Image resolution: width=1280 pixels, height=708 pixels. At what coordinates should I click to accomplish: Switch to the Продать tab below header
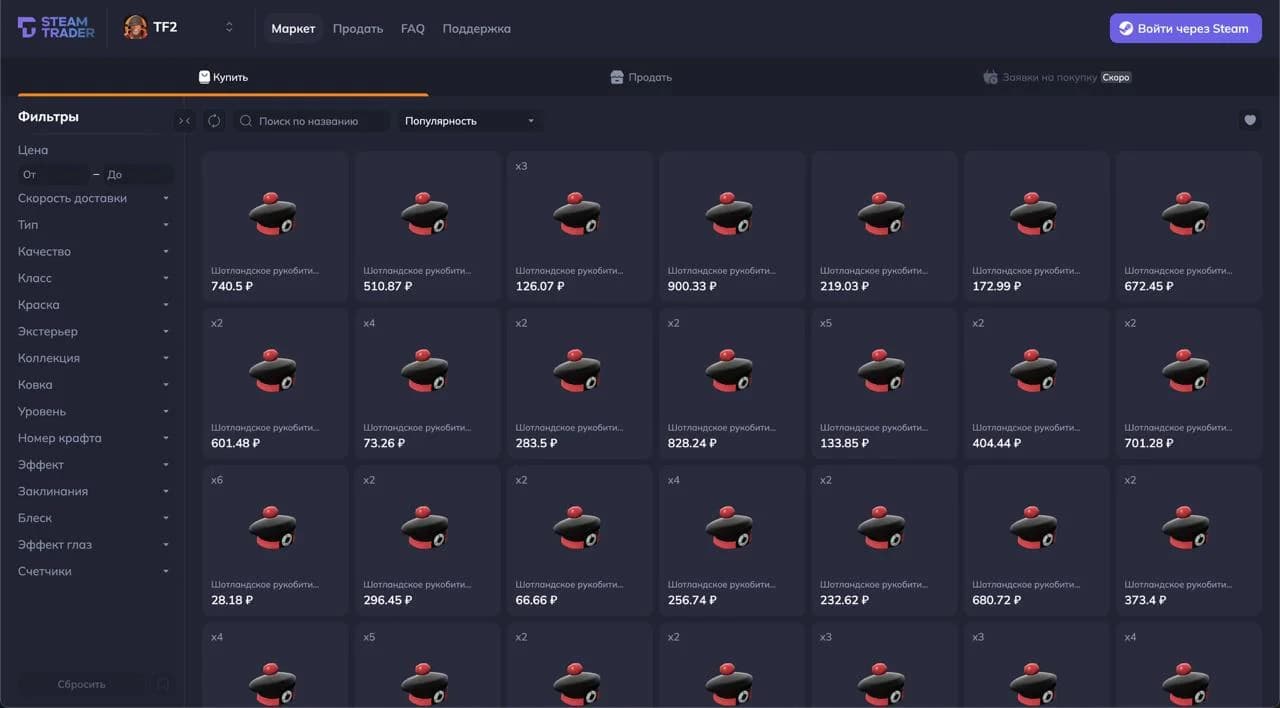(641, 77)
